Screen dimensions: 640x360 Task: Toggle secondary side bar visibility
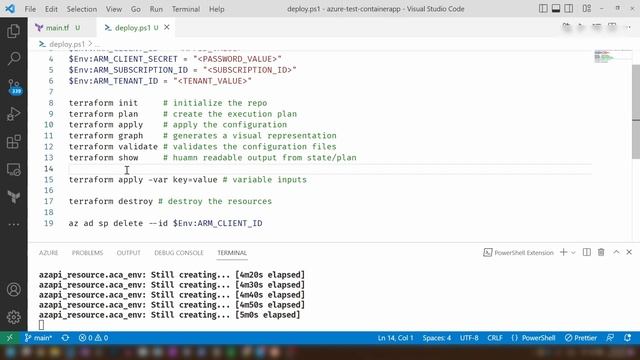click(569, 9)
